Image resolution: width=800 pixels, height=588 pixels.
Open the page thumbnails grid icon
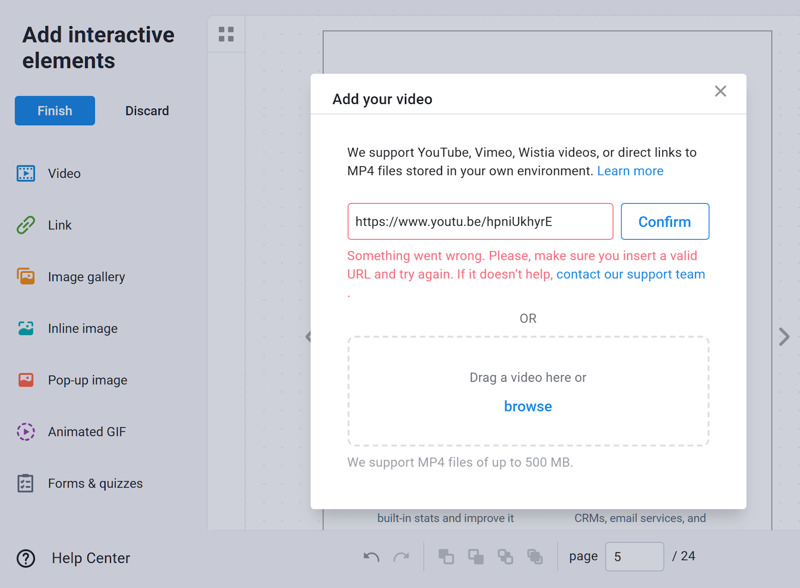click(226, 34)
